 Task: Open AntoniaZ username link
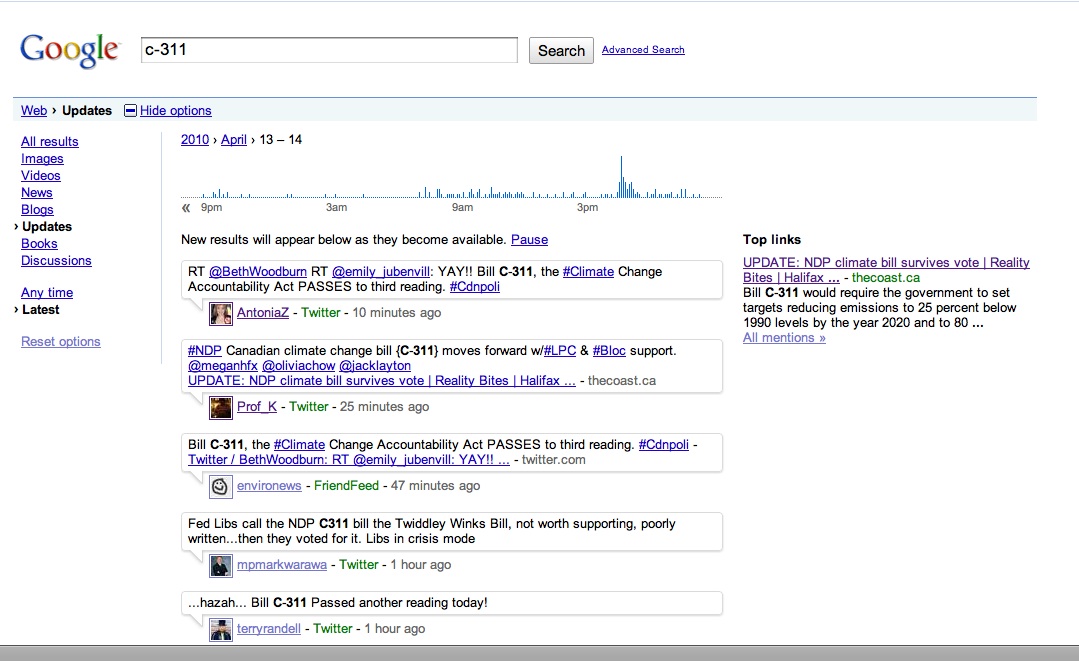263,313
